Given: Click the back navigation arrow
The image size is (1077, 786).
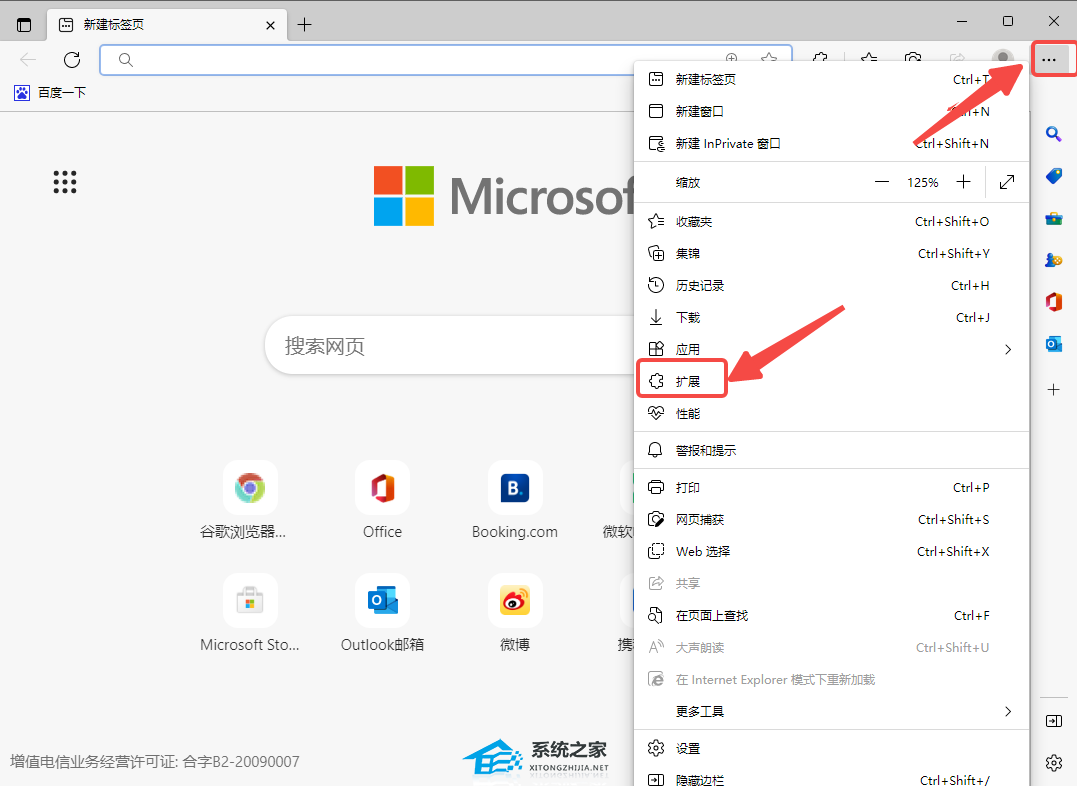Looking at the screenshot, I should point(28,60).
